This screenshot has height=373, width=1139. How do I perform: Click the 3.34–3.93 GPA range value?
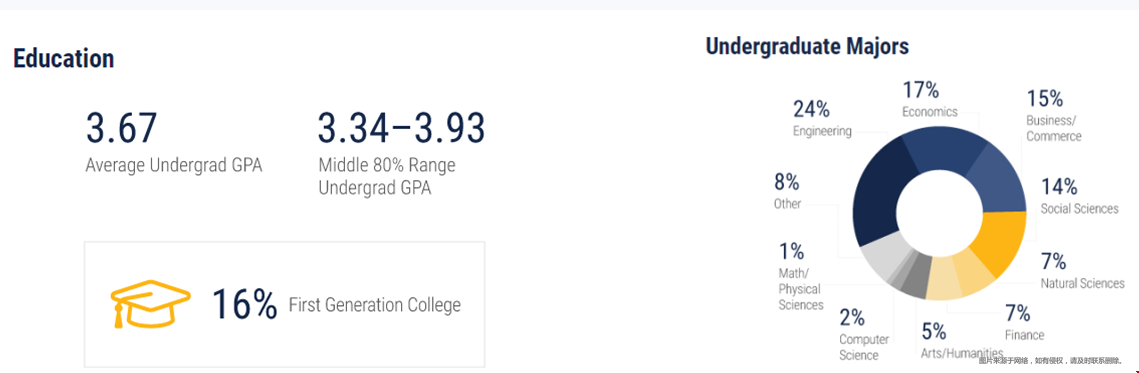click(401, 129)
